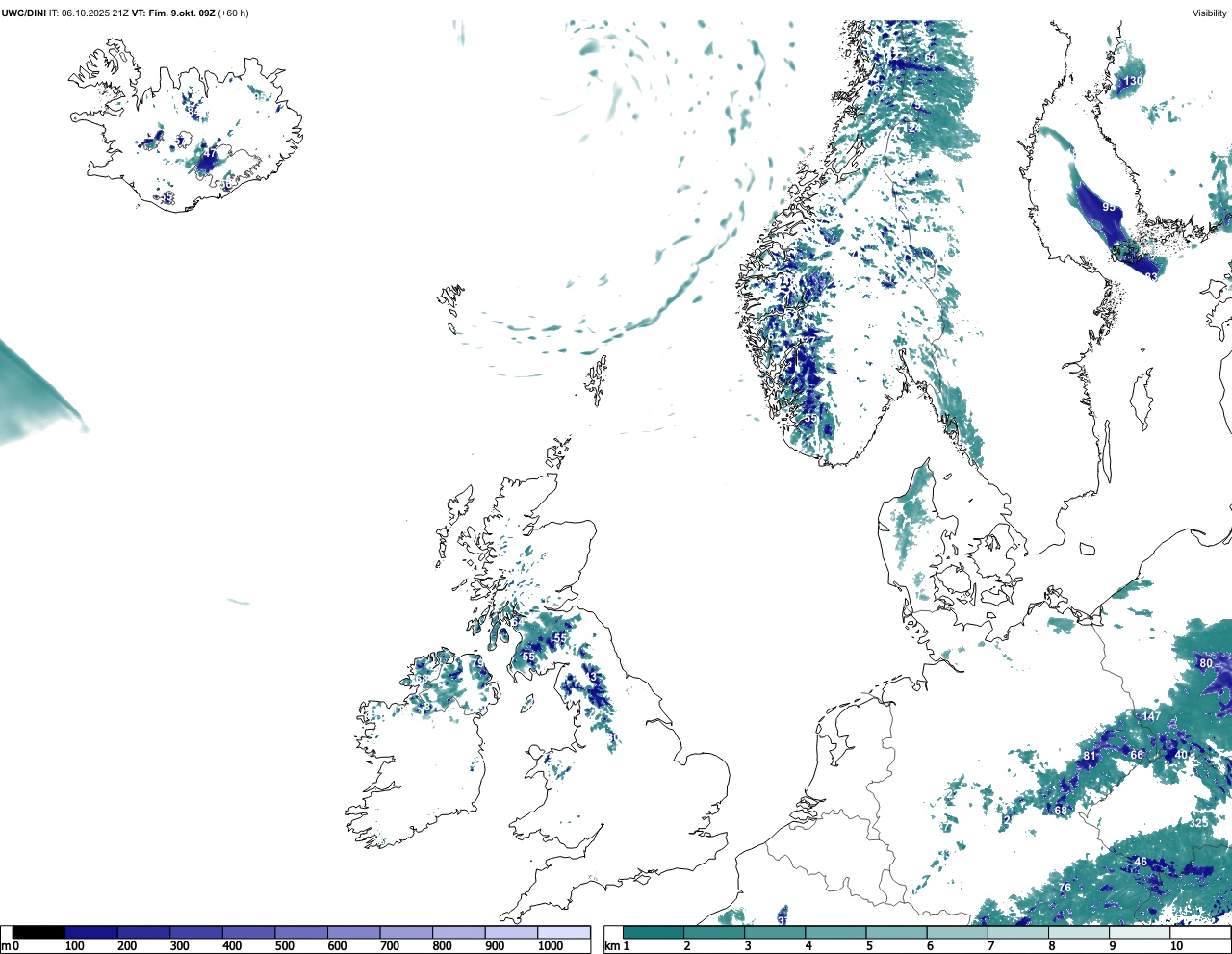Select the 7–8 km legend swatch
The width and height of the screenshot is (1232, 954).
click(x=1018, y=932)
